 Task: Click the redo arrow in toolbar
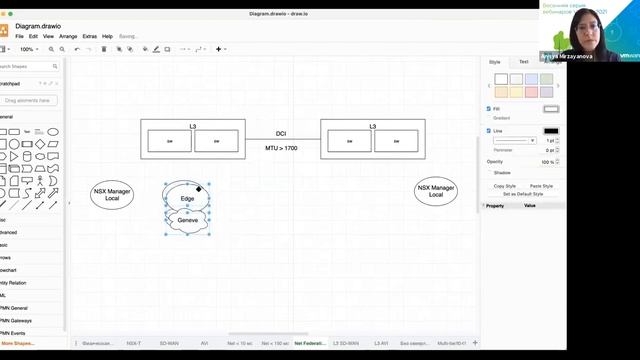[x=89, y=49]
